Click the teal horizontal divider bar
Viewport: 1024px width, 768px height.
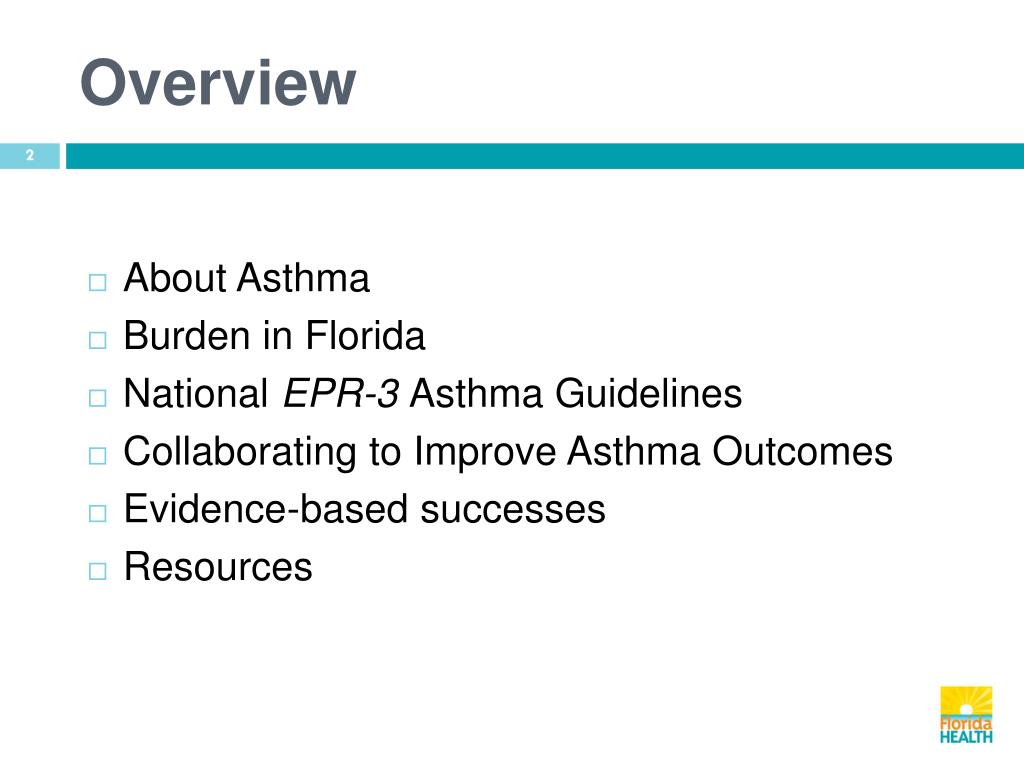545,155
